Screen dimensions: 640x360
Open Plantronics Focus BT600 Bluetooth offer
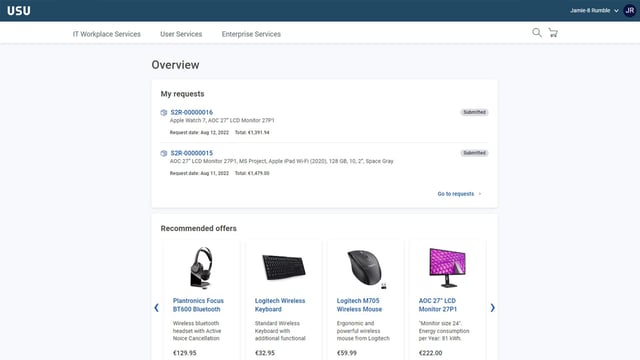pyautogui.click(x=198, y=305)
